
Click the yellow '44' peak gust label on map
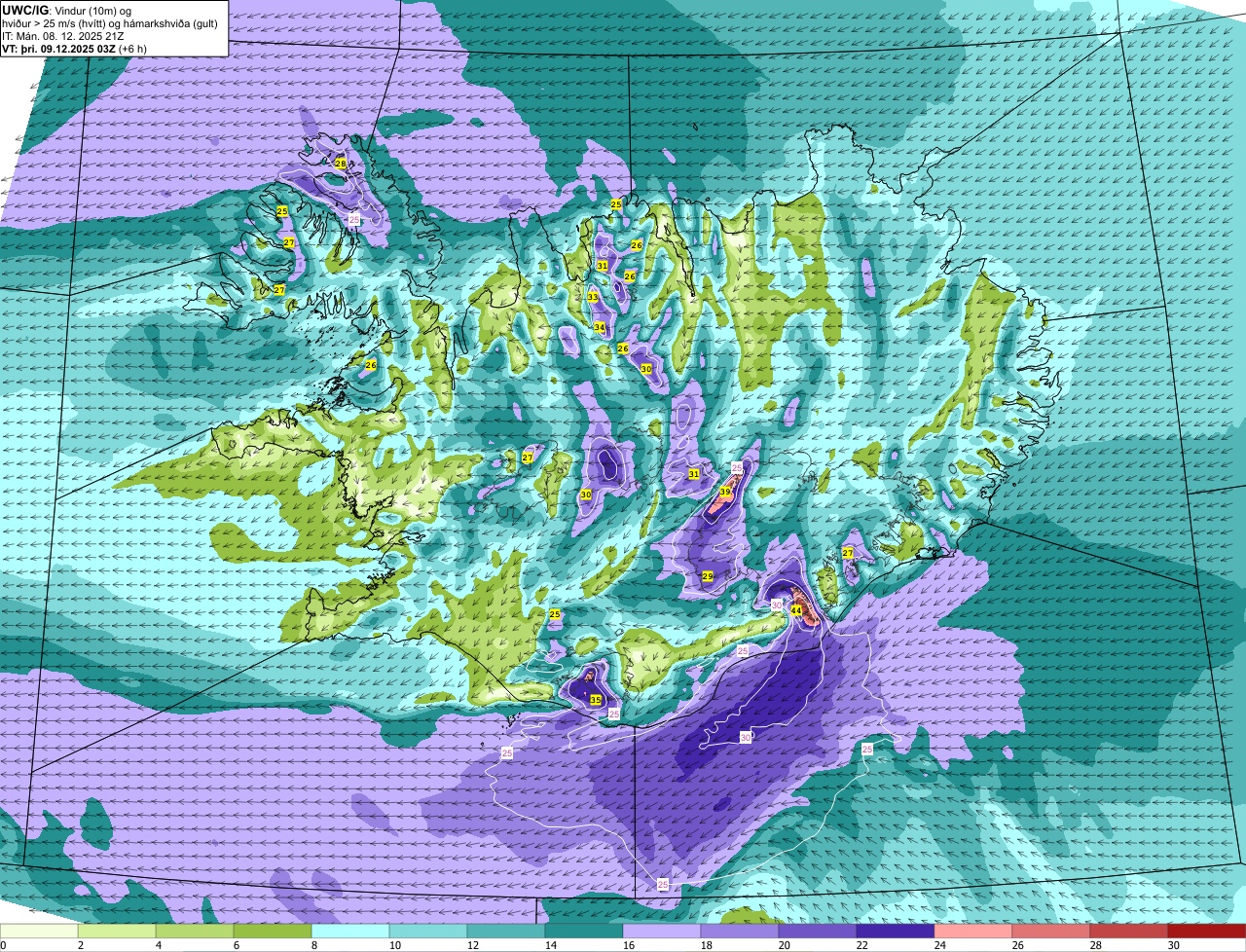pyautogui.click(x=796, y=610)
